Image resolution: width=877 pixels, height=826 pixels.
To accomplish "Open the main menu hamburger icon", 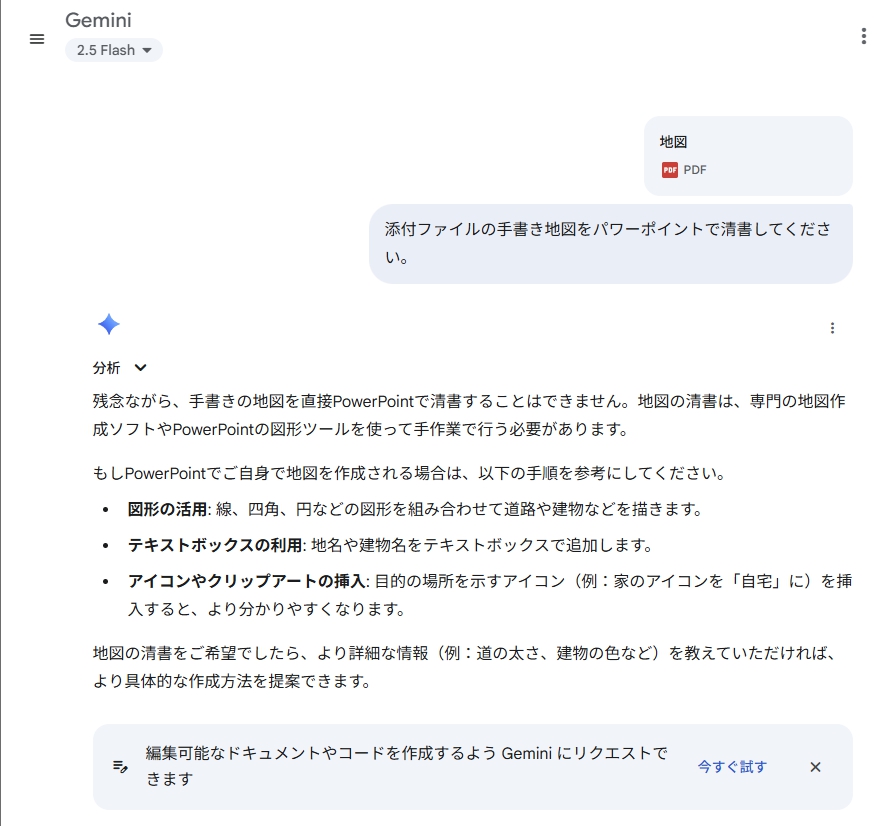I will [37, 39].
